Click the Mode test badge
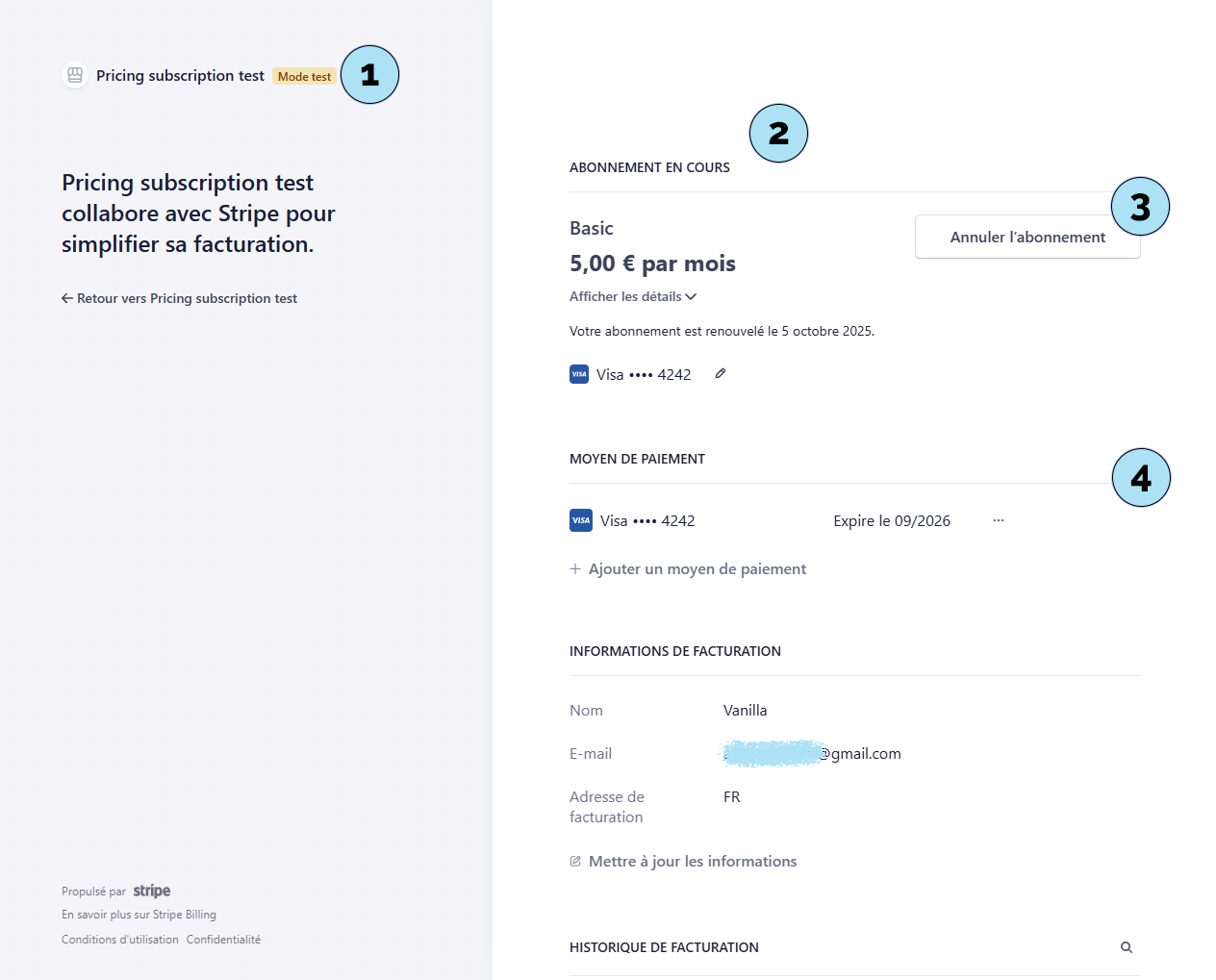This screenshot has height=980, width=1216. [304, 76]
